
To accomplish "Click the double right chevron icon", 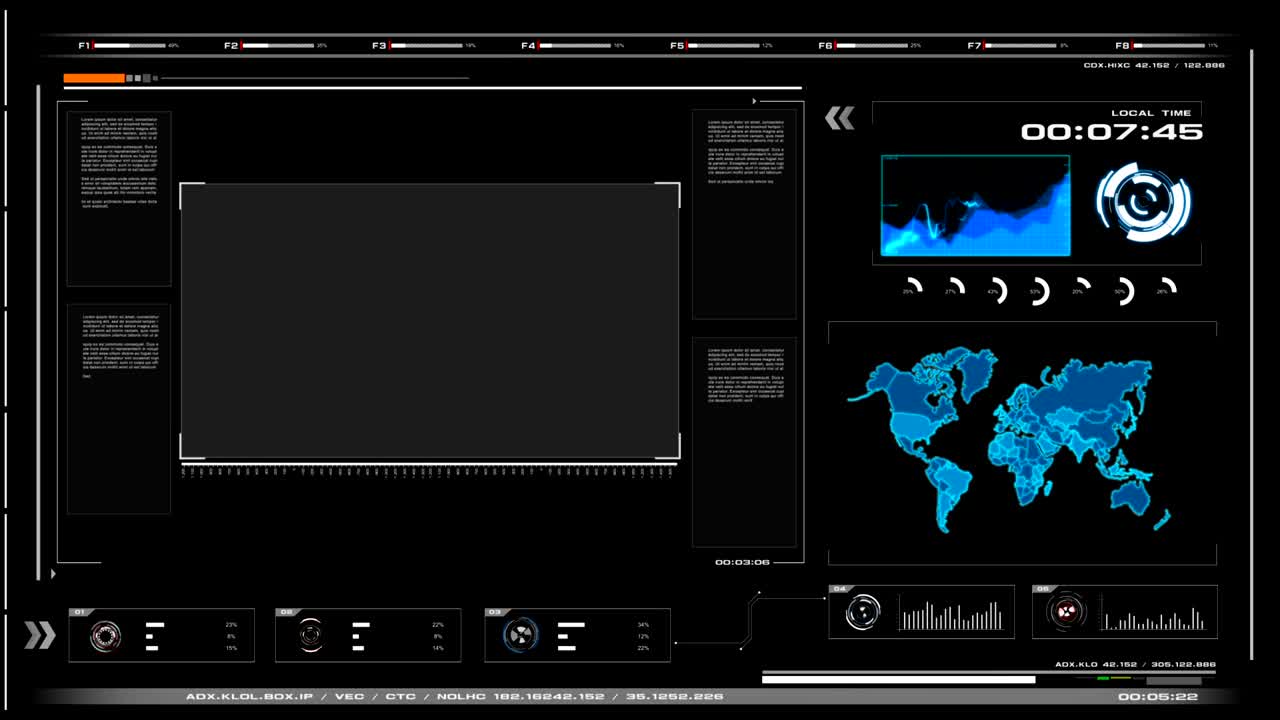I will tap(40, 635).
